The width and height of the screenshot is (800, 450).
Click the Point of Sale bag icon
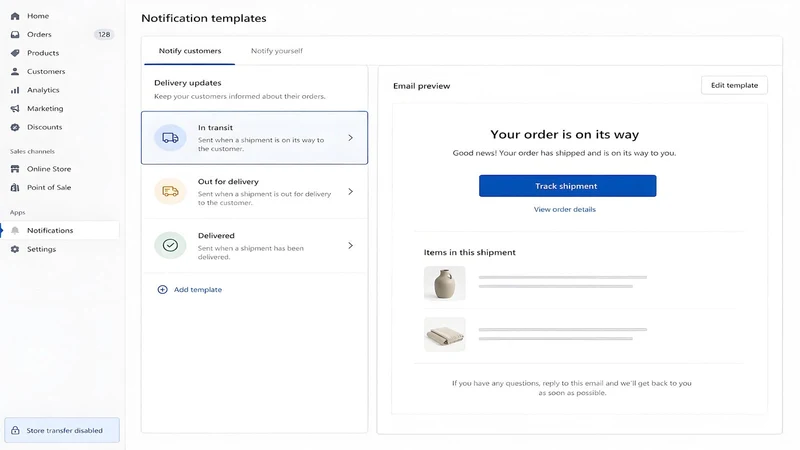[x=15, y=187]
